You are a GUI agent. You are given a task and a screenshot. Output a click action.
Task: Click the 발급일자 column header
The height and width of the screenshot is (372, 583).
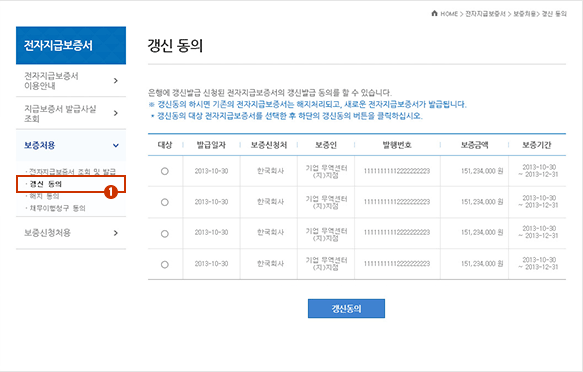tap(211, 145)
